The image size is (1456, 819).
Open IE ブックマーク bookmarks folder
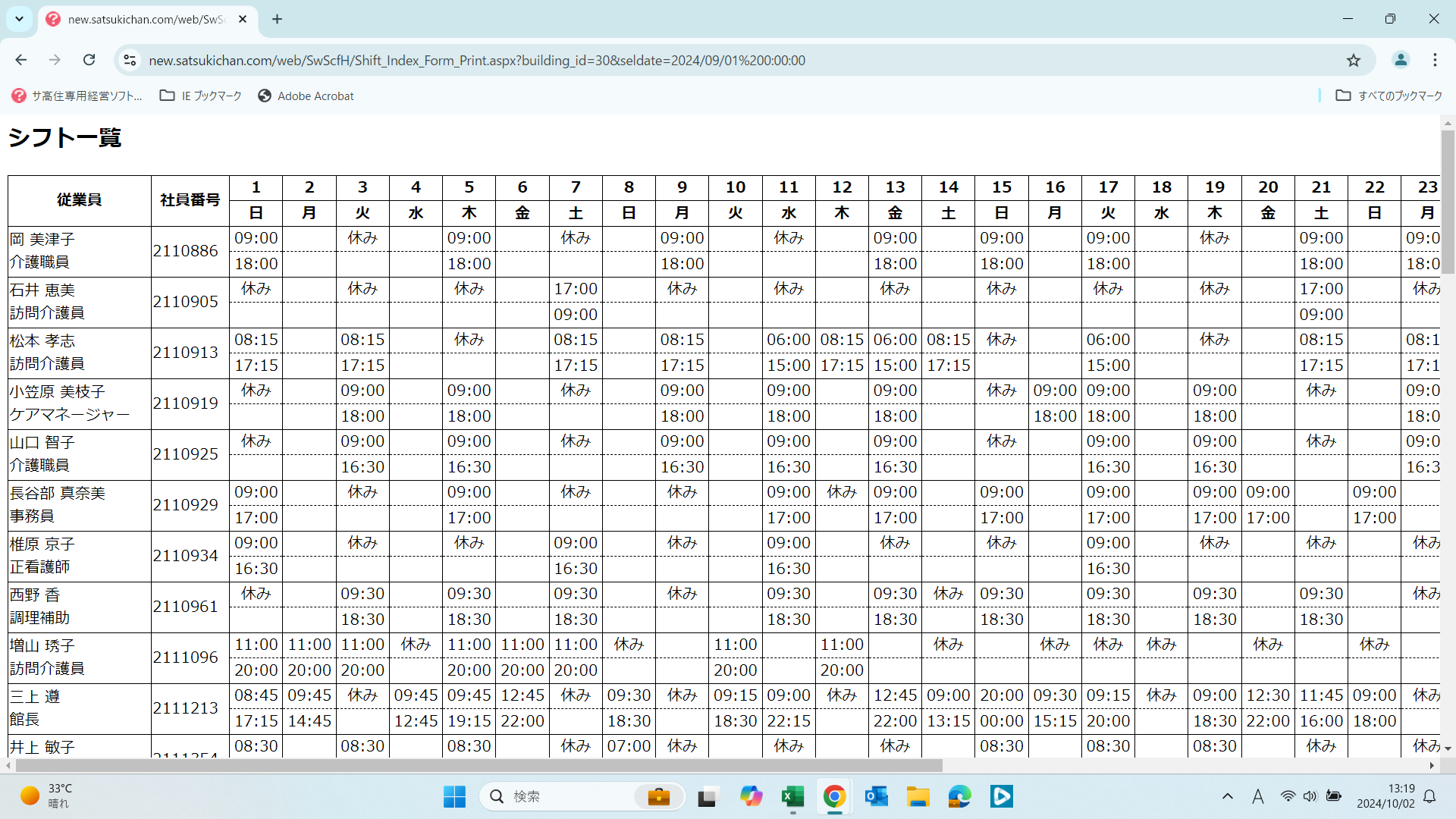pyautogui.click(x=201, y=96)
